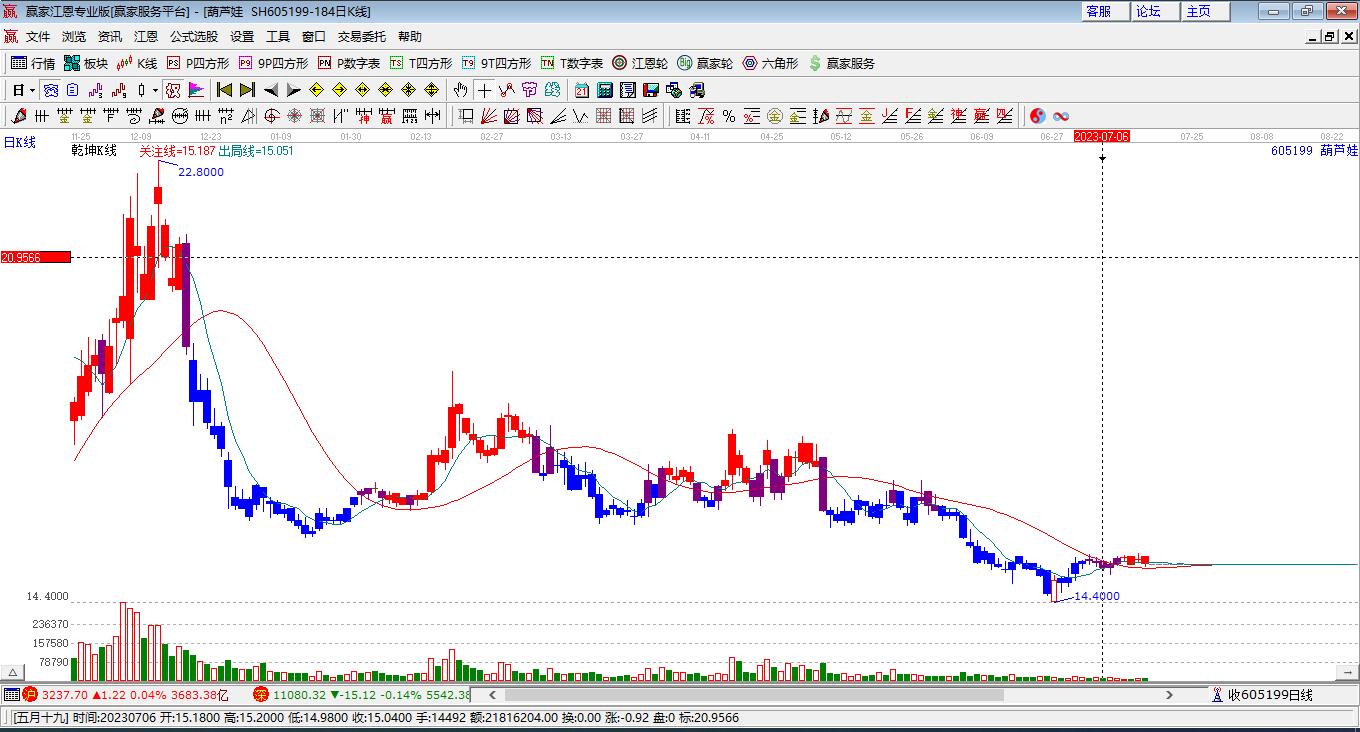Image resolution: width=1360 pixels, height=732 pixels.
Task: Open the 交易委托 menu
Action: point(362,37)
